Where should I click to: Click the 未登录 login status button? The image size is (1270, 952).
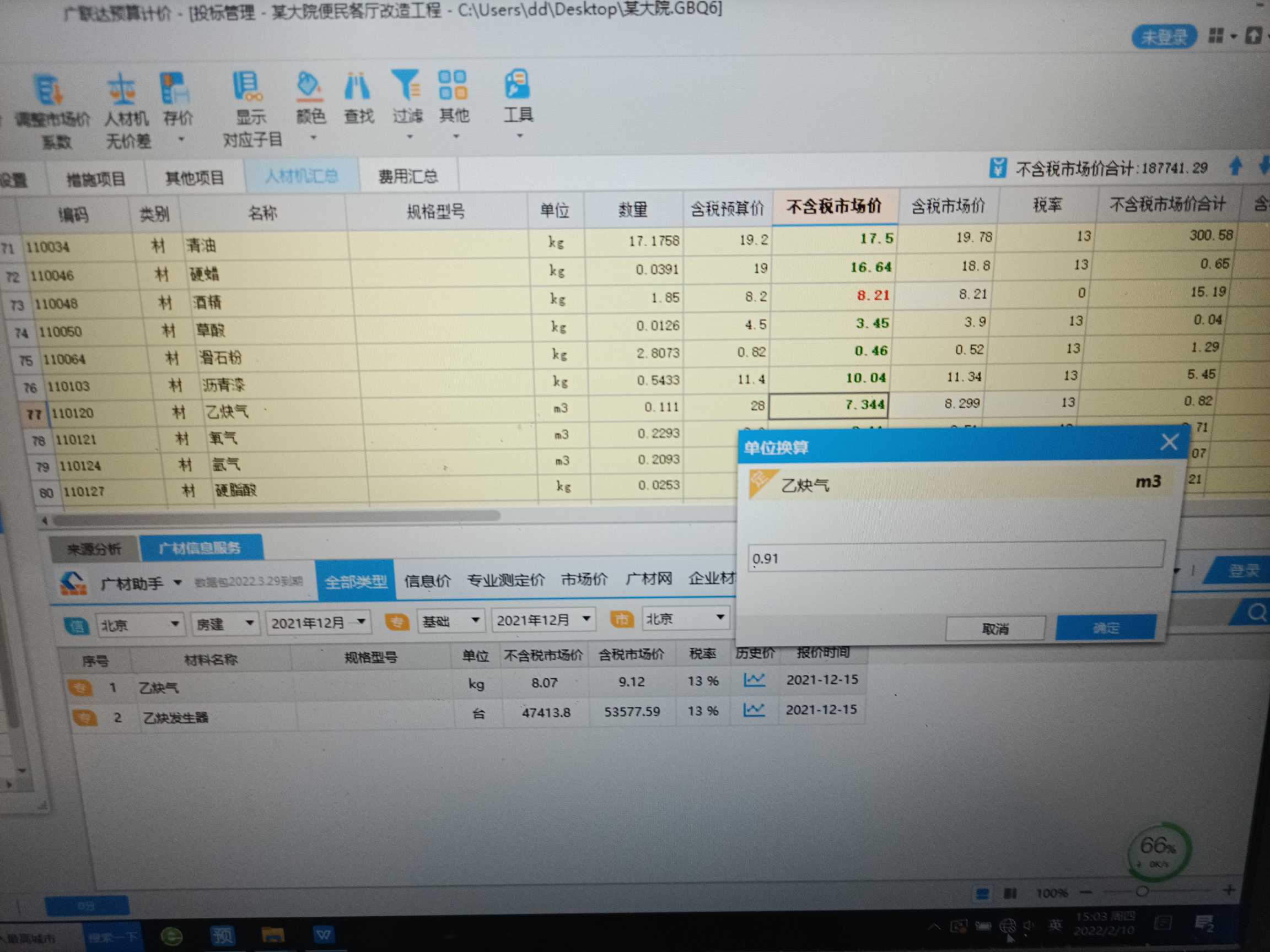[1163, 37]
